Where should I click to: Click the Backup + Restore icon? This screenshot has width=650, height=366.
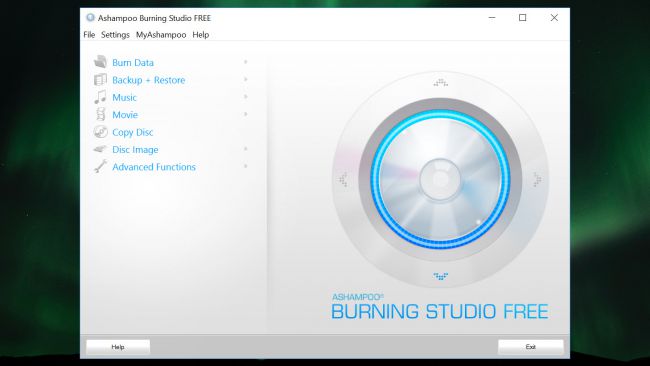[100, 80]
